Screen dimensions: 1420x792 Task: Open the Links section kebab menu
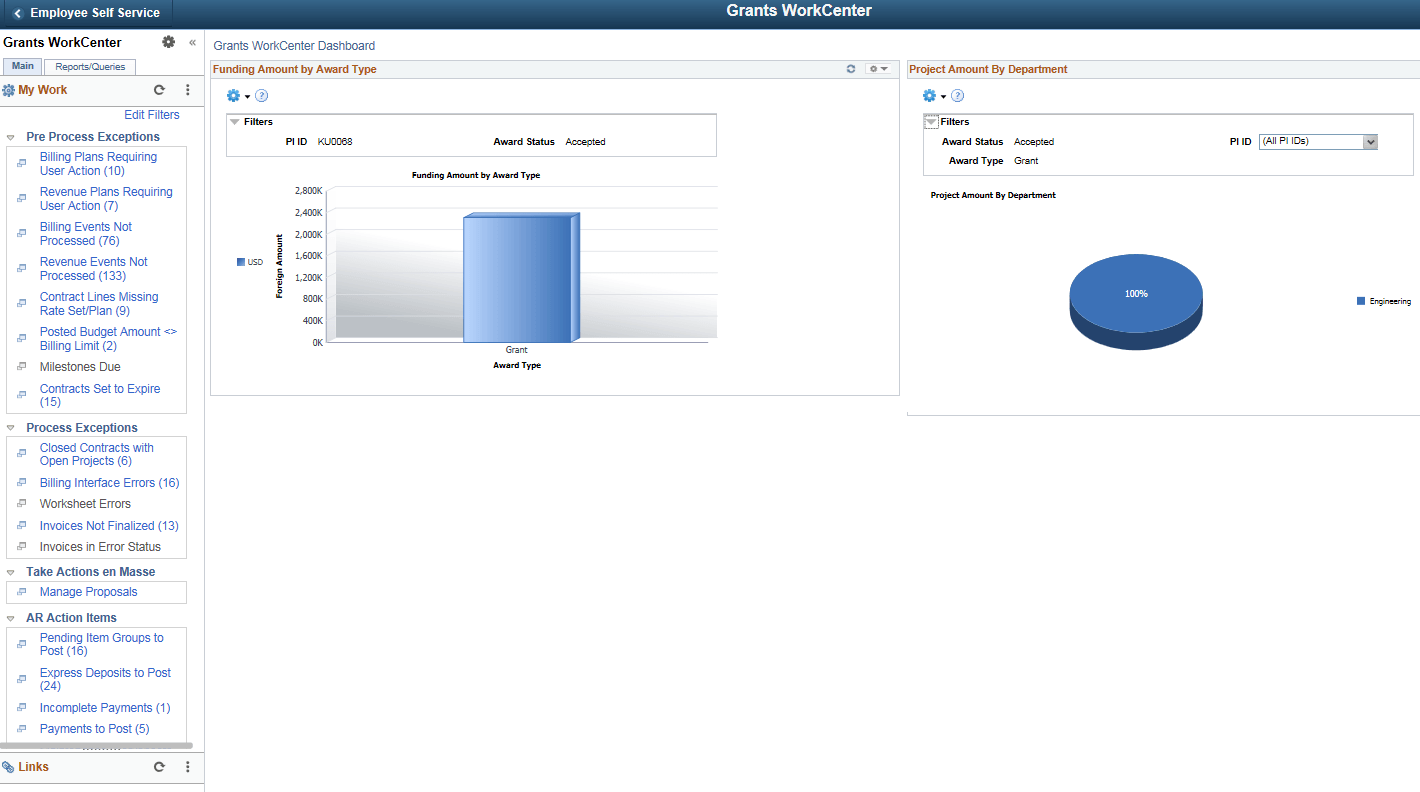coord(187,767)
